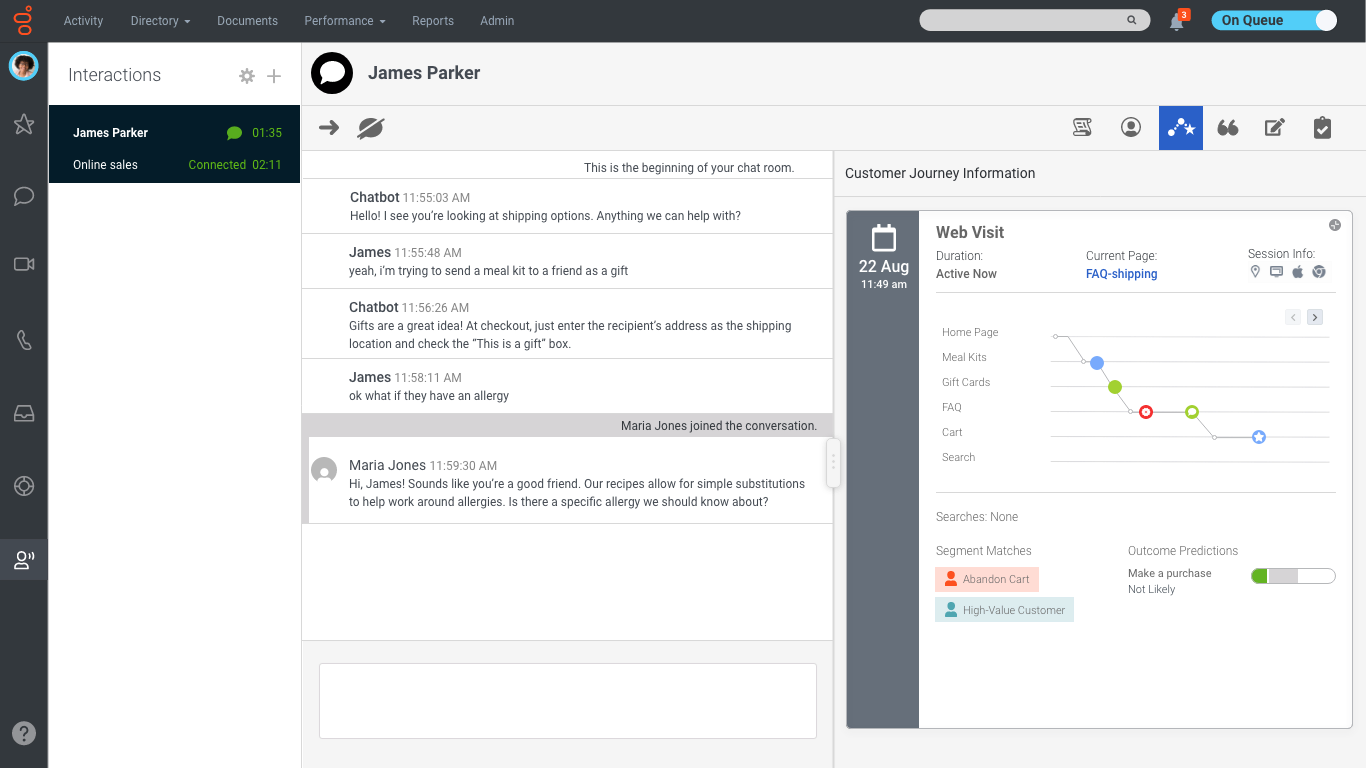The image size is (1366, 768).
Task: Select the Customer Journey icon
Action: click(1180, 127)
